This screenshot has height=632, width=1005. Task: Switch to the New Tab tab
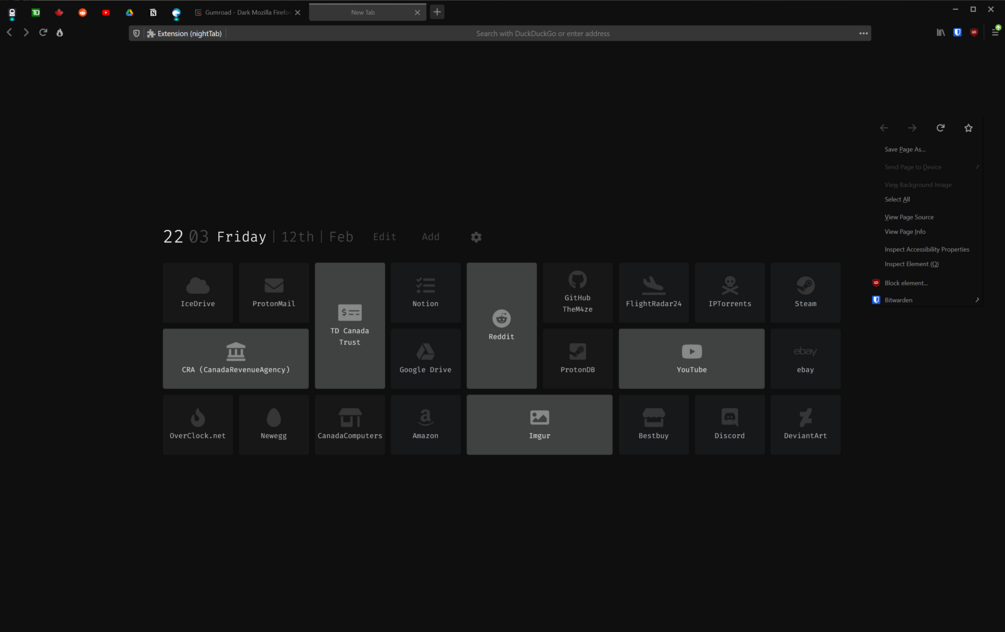pos(362,12)
